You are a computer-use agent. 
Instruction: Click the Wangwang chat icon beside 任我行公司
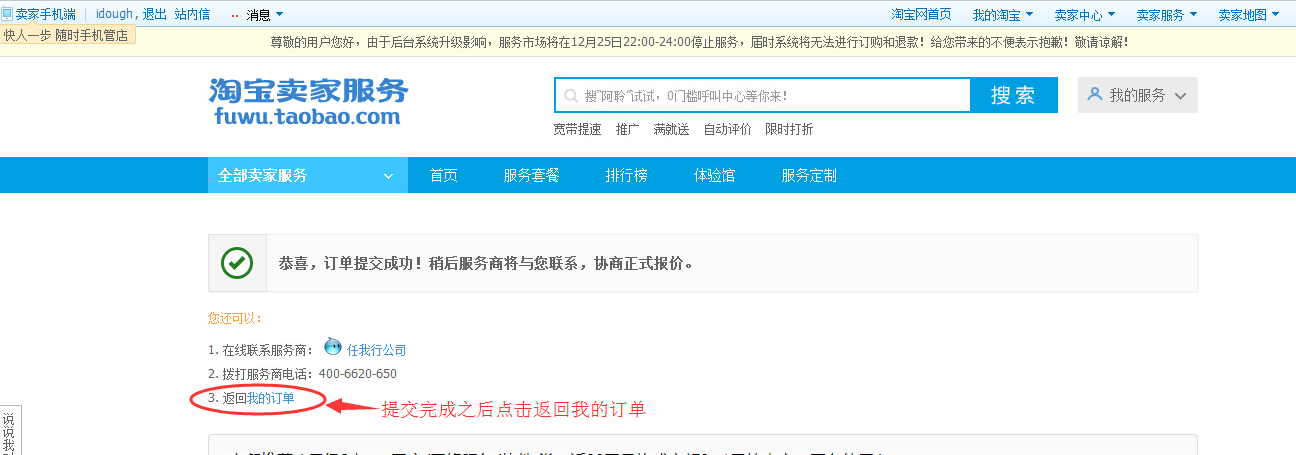(x=333, y=348)
